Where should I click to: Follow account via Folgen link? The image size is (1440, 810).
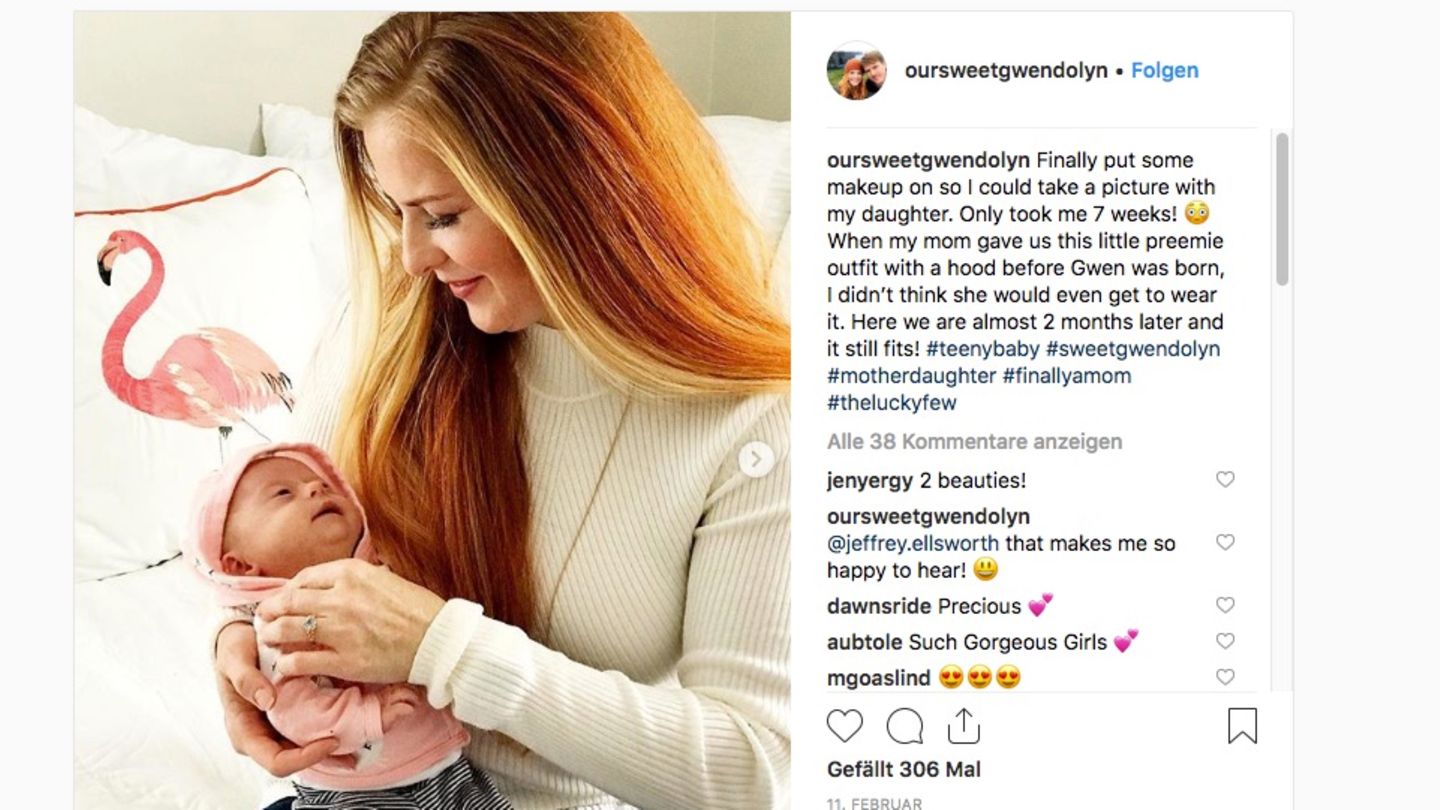coord(1165,70)
